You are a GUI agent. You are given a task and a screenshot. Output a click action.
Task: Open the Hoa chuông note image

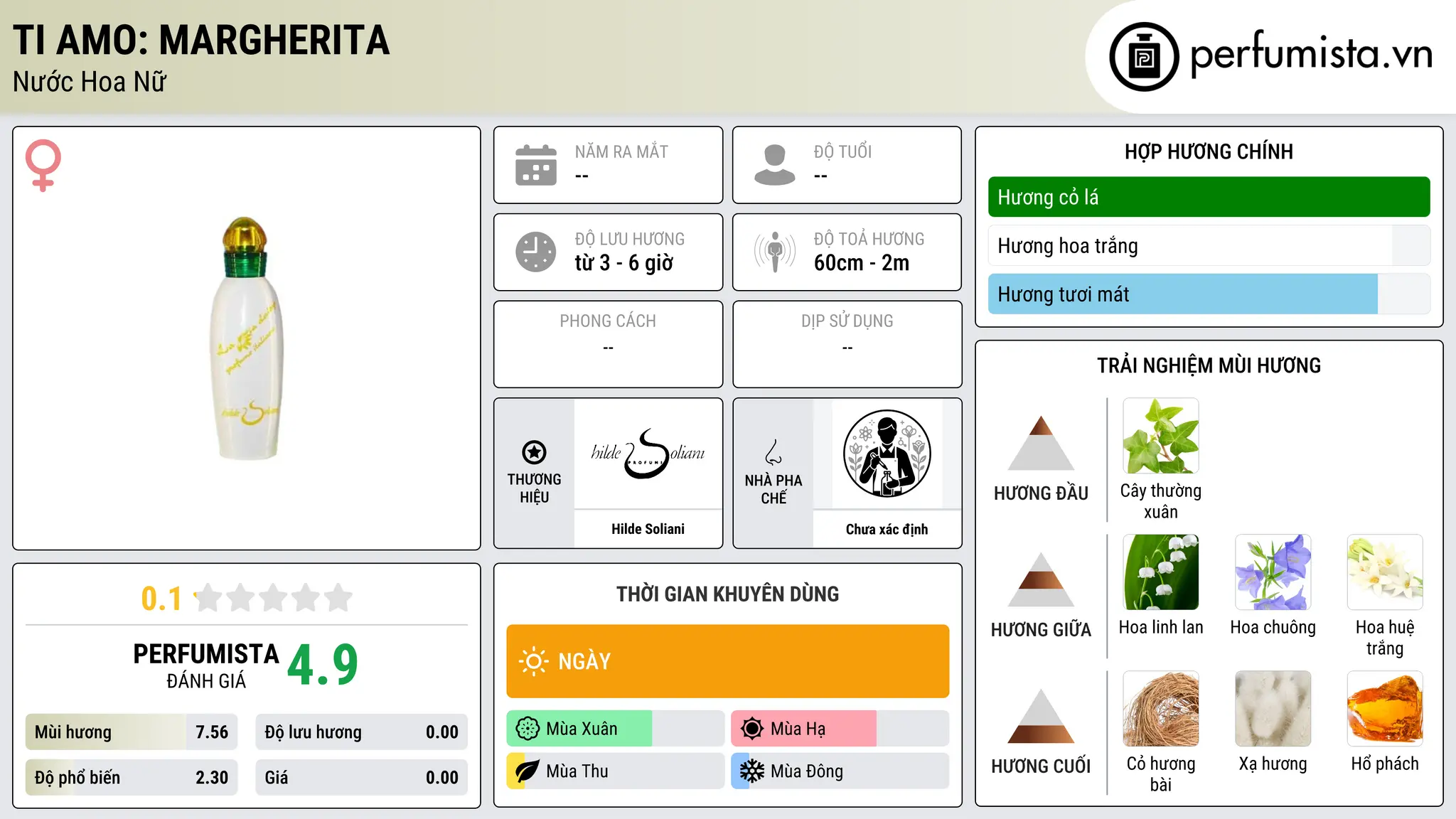(x=1273, y=572)
